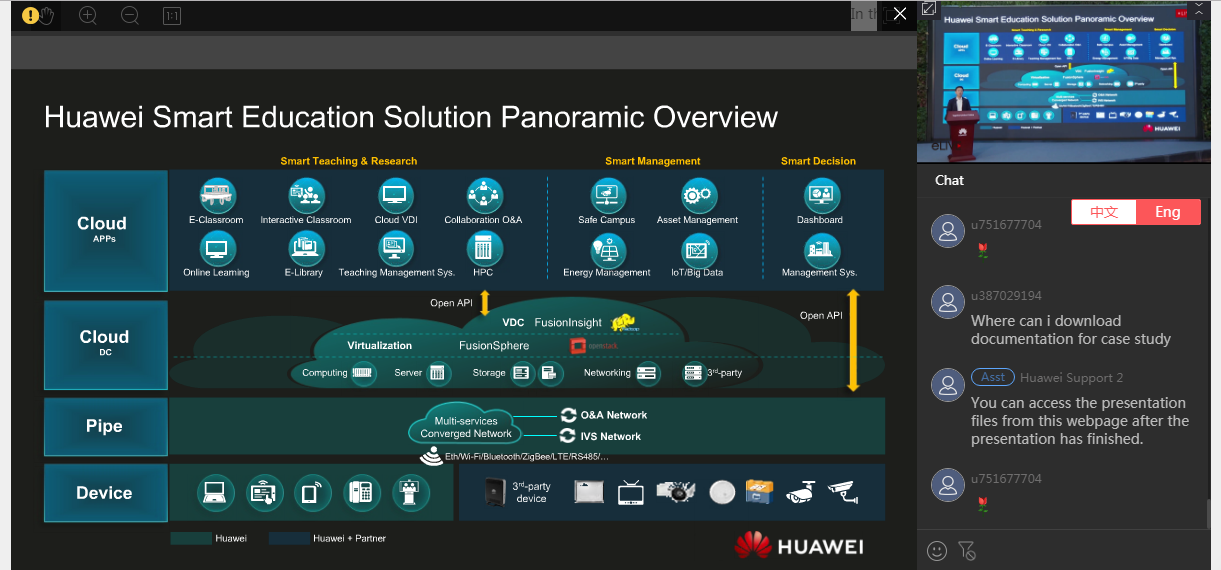Zoom in on the slide
The image size is (1221, 570).
(x=88, y=15)
